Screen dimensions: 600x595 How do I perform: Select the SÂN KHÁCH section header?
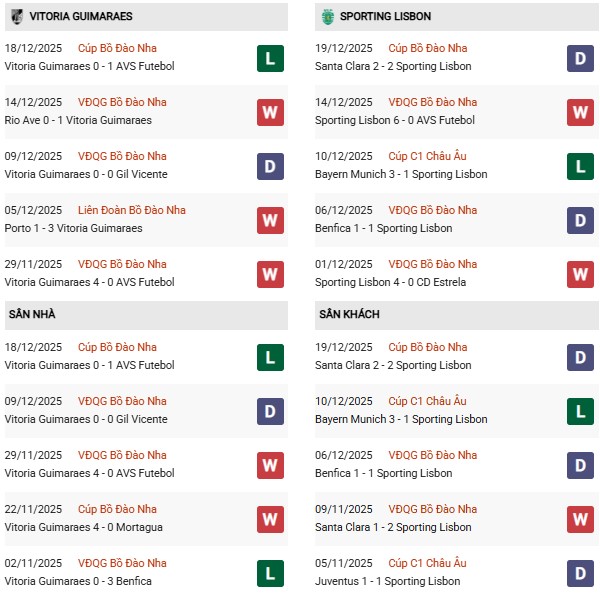[349, 315]
